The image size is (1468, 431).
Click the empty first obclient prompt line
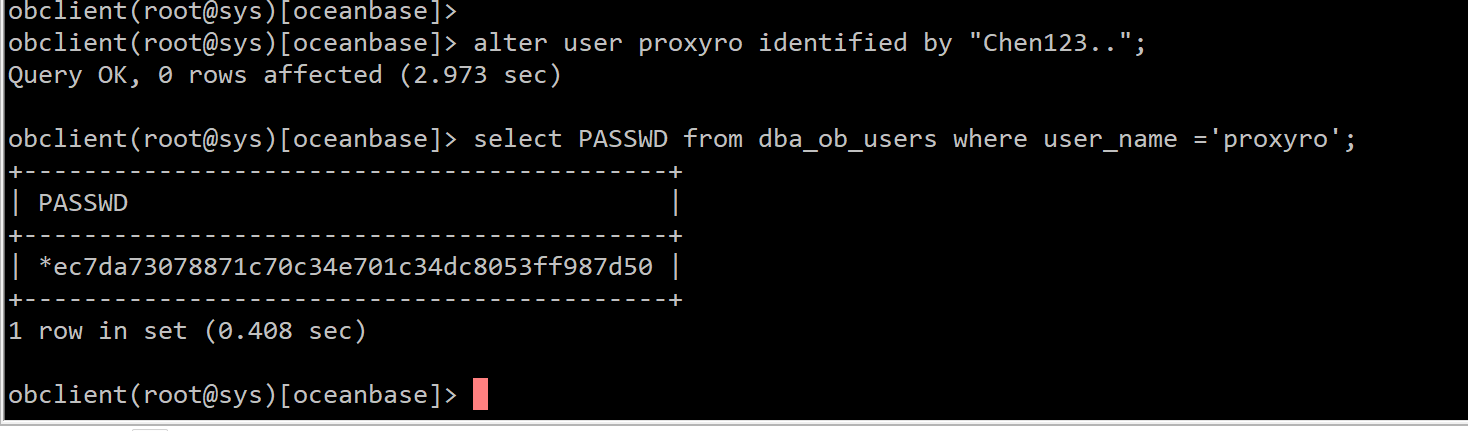pos(232,12)
